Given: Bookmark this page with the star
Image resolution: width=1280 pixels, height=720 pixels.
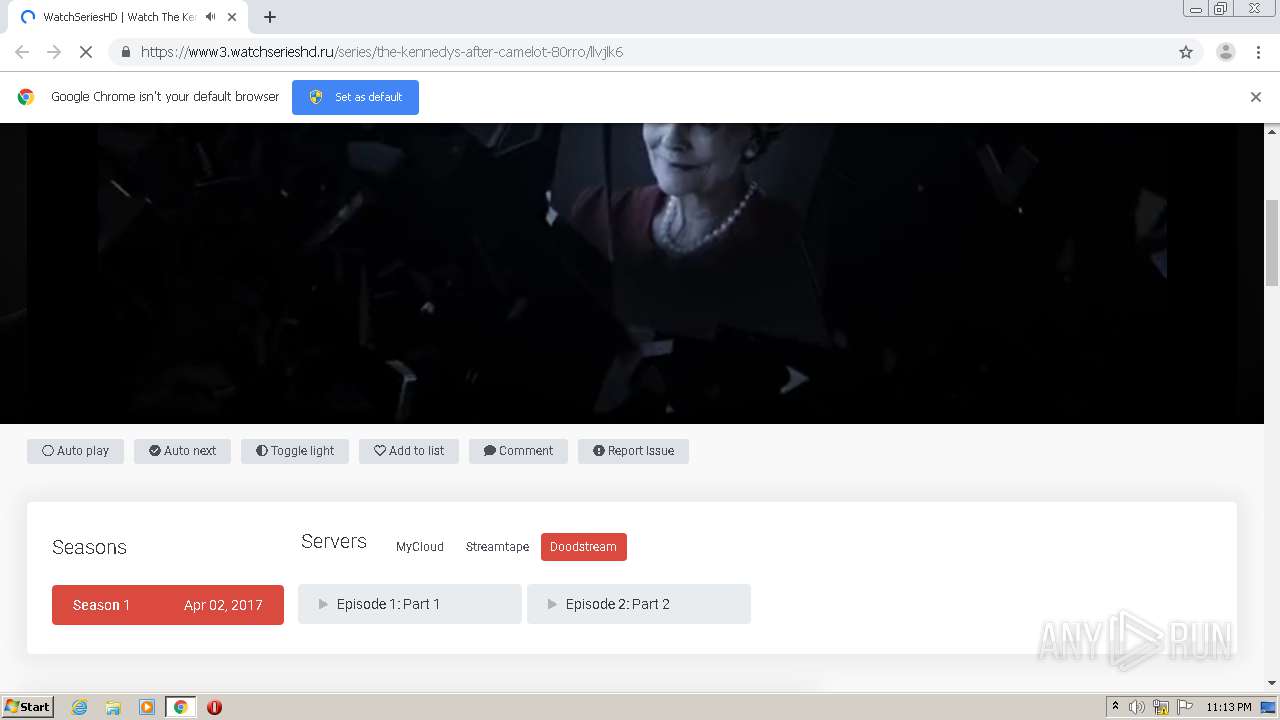Looking at the screenshot, I should pos(1186,52).
